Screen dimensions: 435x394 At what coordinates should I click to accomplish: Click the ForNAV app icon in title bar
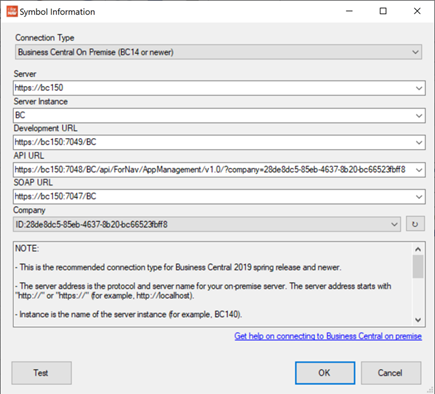coord(12,11)
